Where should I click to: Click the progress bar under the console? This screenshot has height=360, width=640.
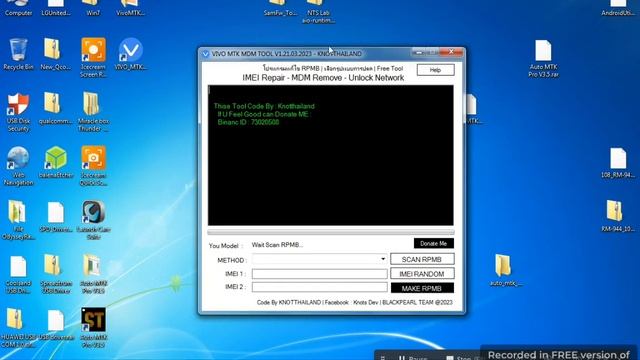[x=331, y=232]
